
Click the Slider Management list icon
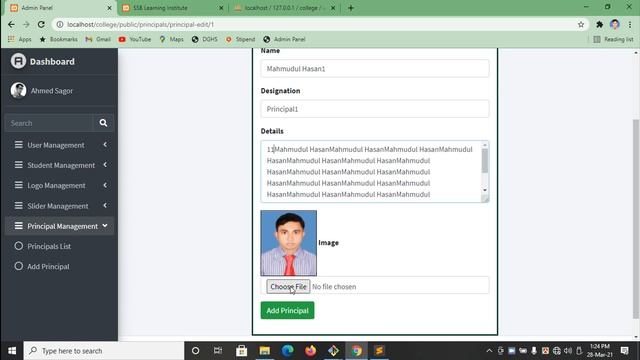point(18,205)
